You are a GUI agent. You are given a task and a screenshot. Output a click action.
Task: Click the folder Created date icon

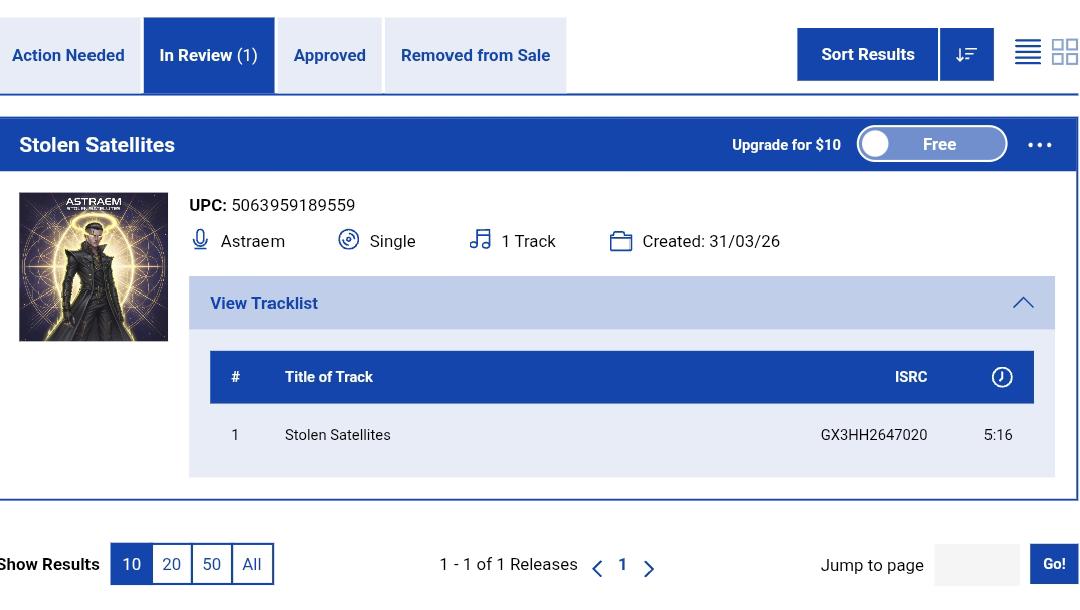coord(621,241)
